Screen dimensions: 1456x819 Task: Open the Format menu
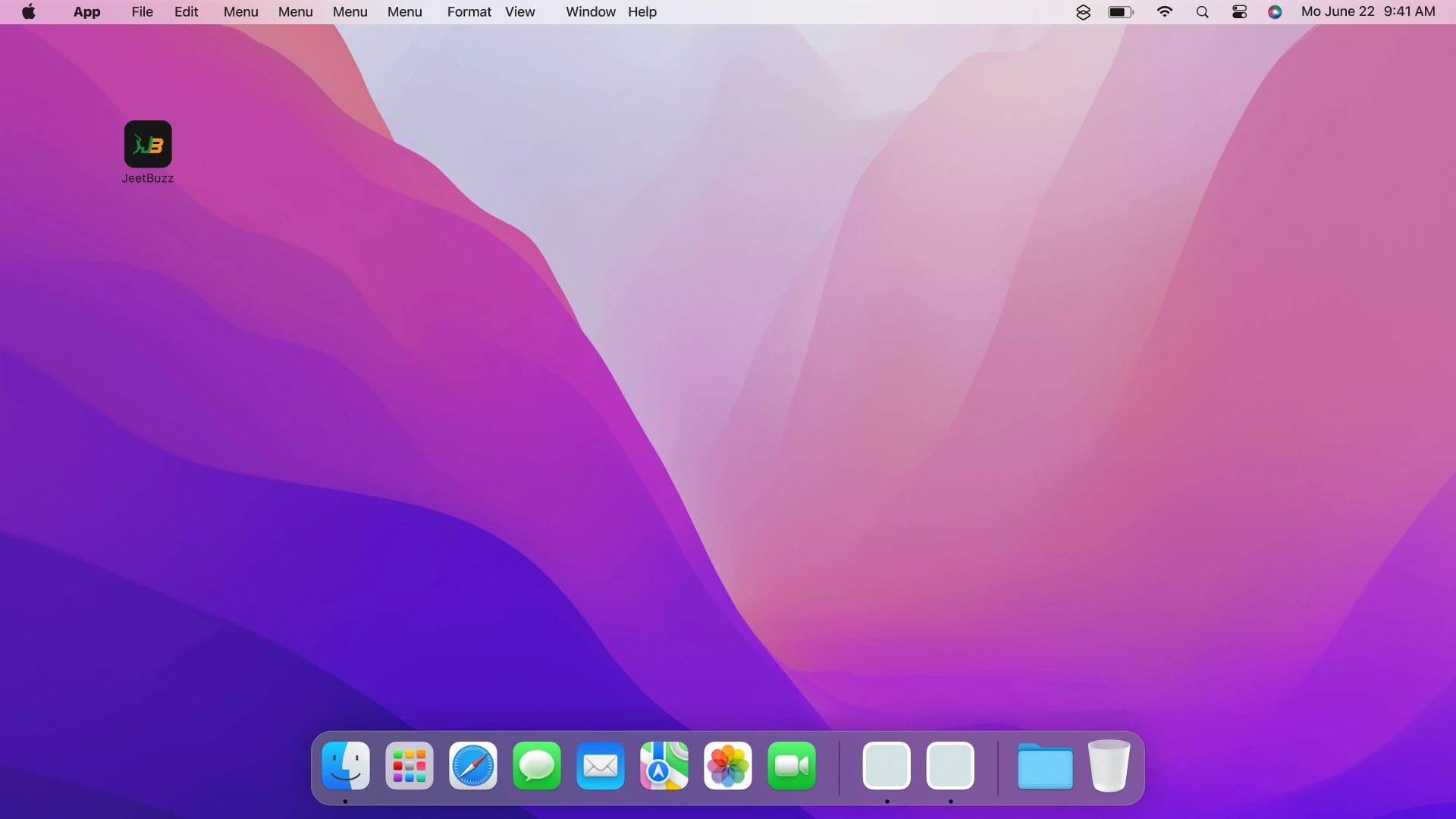(x=469, y=12)
